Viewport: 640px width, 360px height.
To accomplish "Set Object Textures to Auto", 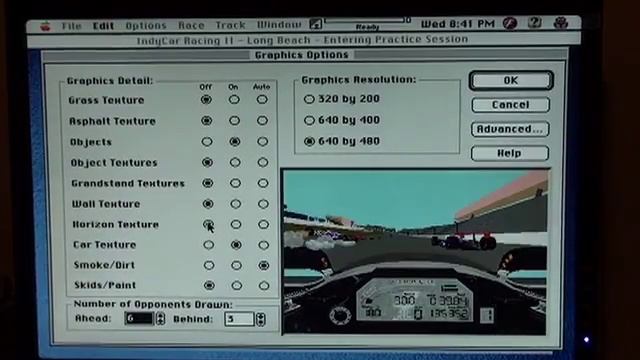I will (x=262, y=162).
